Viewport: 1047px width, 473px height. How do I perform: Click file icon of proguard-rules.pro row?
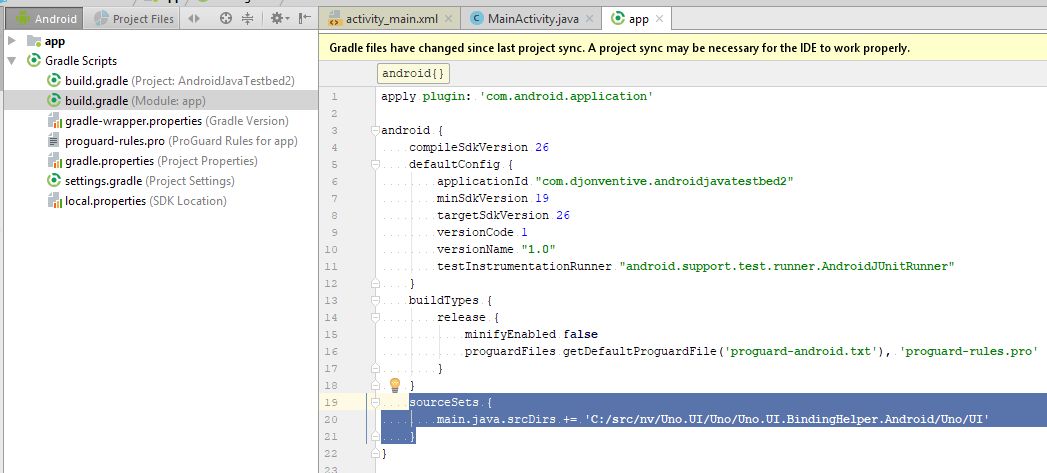[x=54, y=141]
